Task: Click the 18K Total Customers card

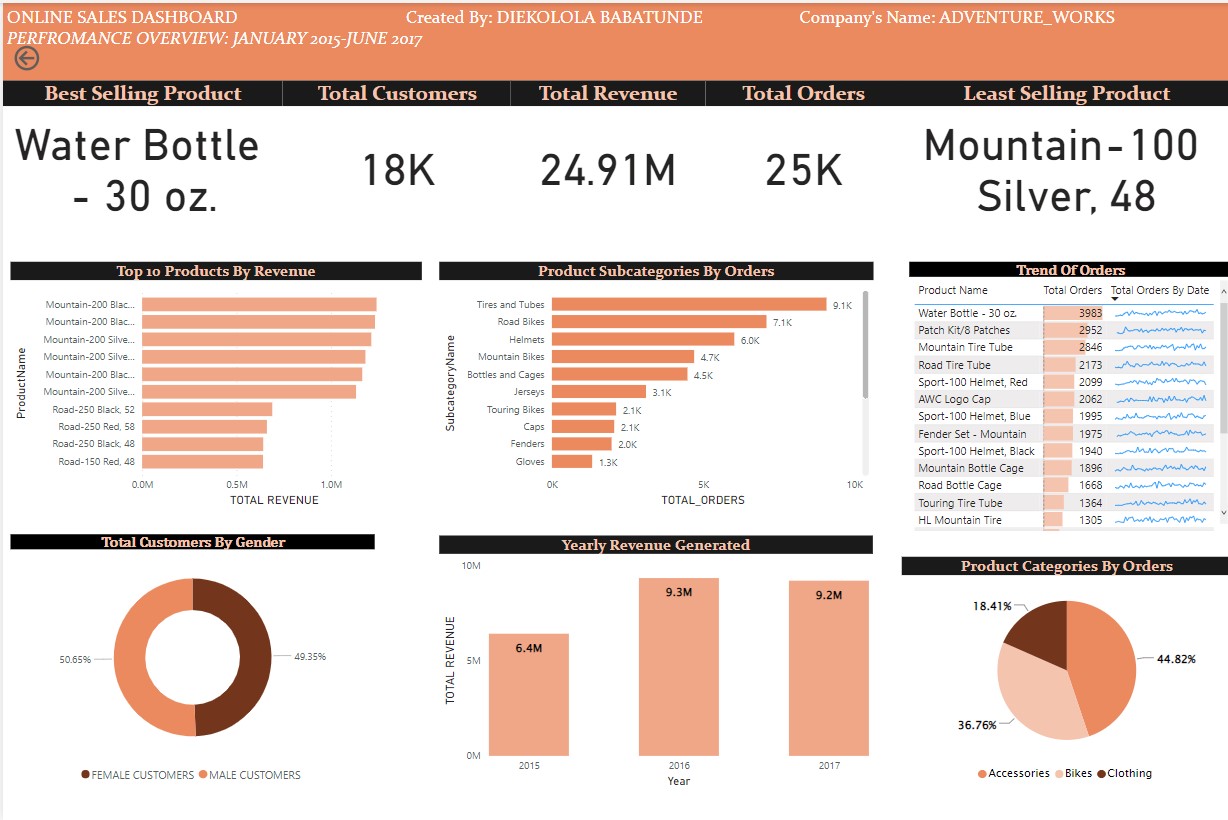Action: 398,170
